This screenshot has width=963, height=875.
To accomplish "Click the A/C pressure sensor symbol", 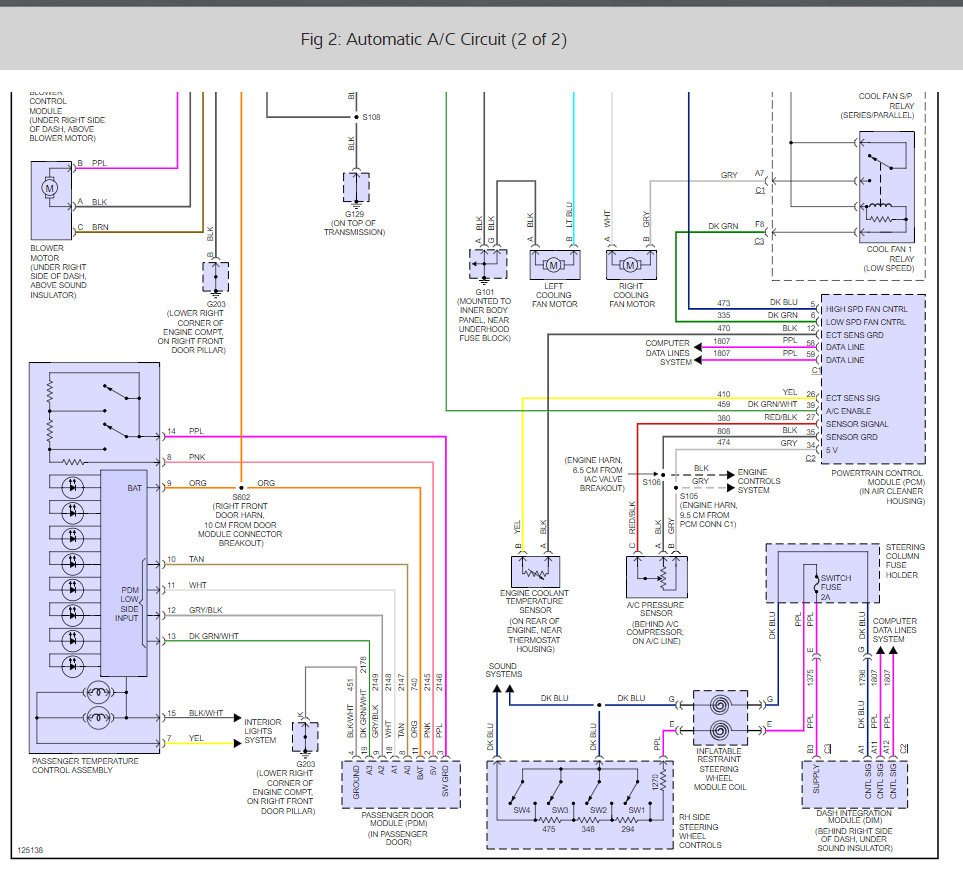I will (x=657, y=577).
